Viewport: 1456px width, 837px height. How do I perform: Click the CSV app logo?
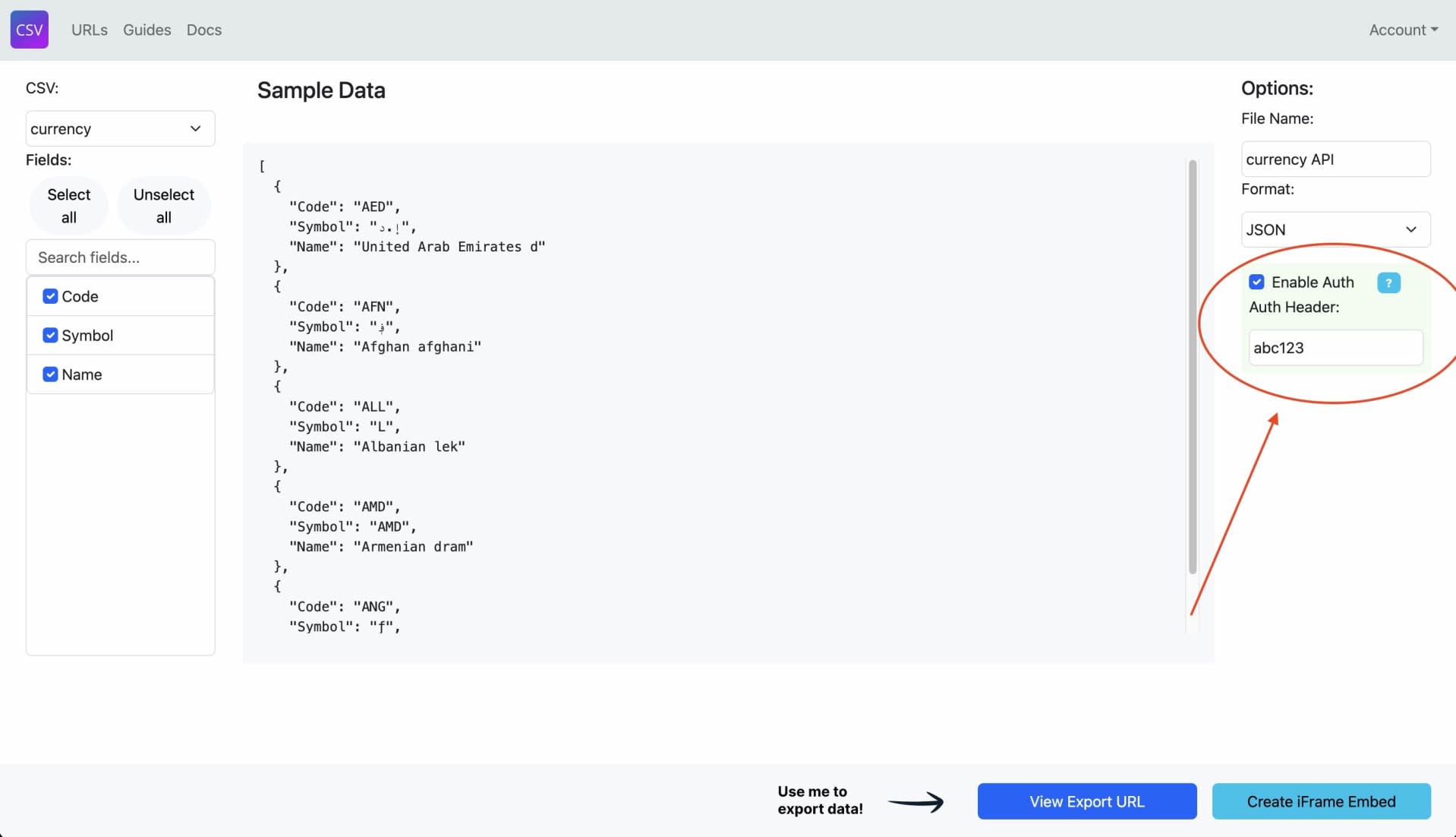pyautogui.click(x=29, y=30)
